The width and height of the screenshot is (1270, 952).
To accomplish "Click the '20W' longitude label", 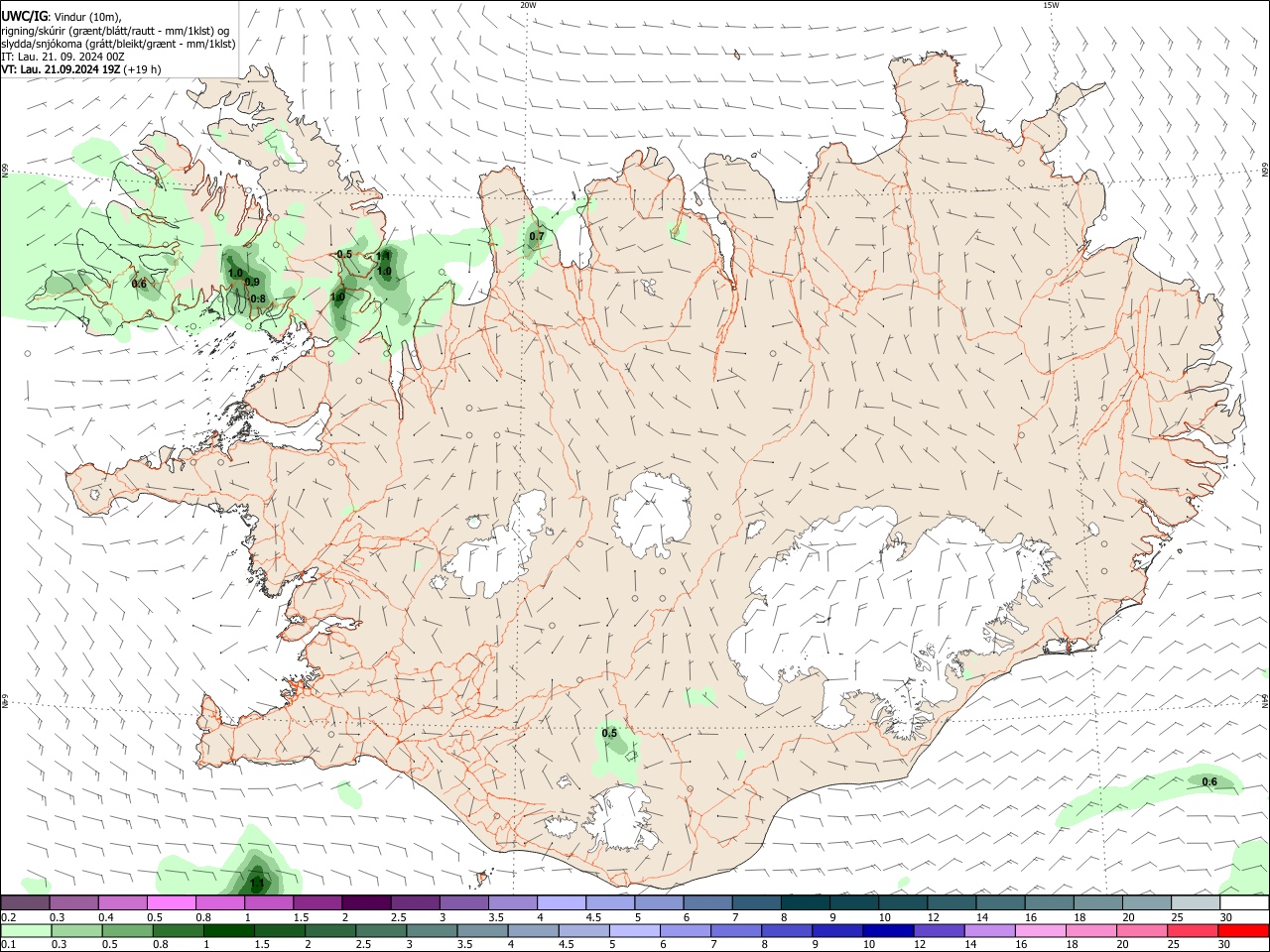I will click(528, 5).
